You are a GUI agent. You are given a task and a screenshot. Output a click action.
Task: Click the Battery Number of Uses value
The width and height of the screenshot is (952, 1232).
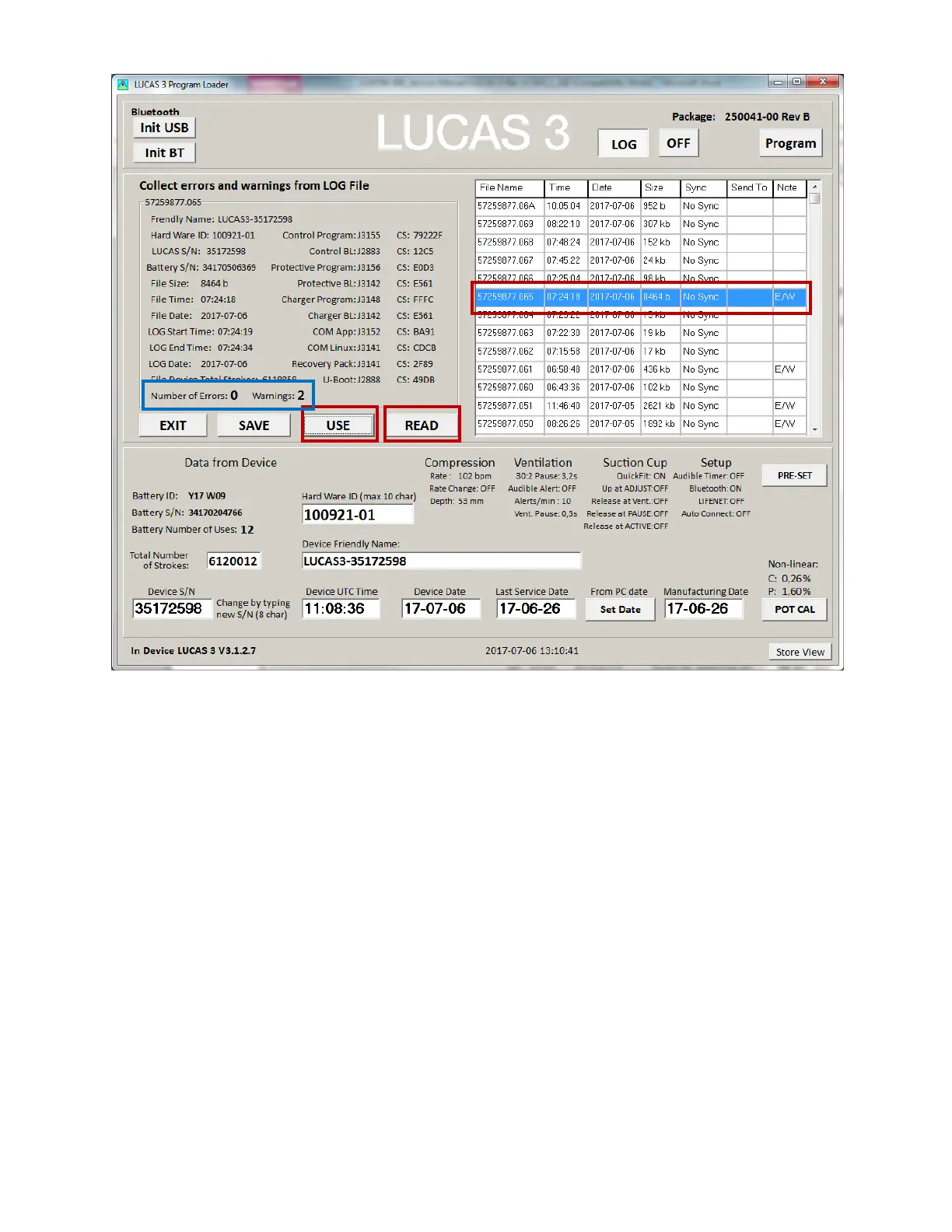tap(247, 530)
